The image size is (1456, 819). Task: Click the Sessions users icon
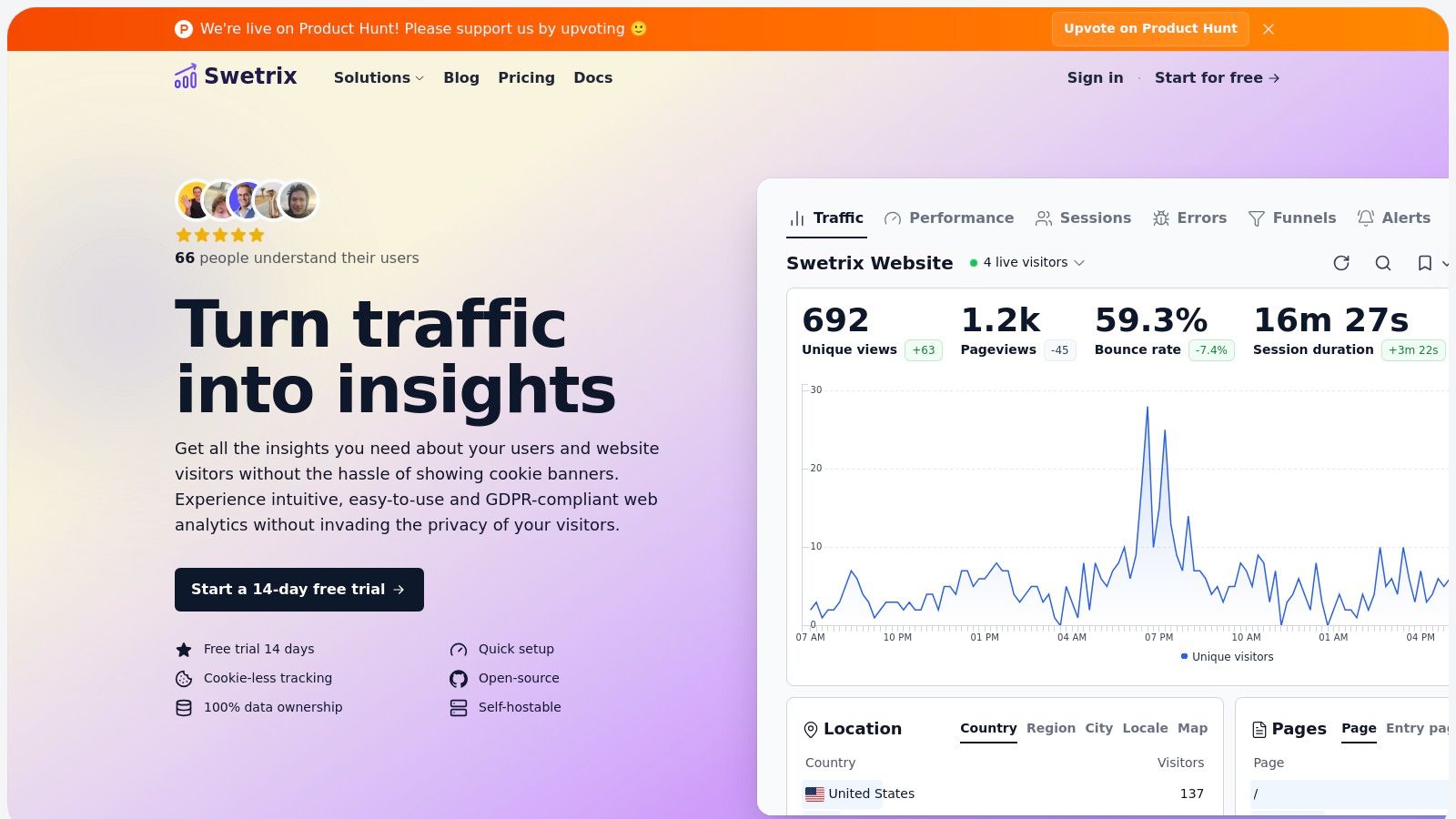(x=1044, y=218)
